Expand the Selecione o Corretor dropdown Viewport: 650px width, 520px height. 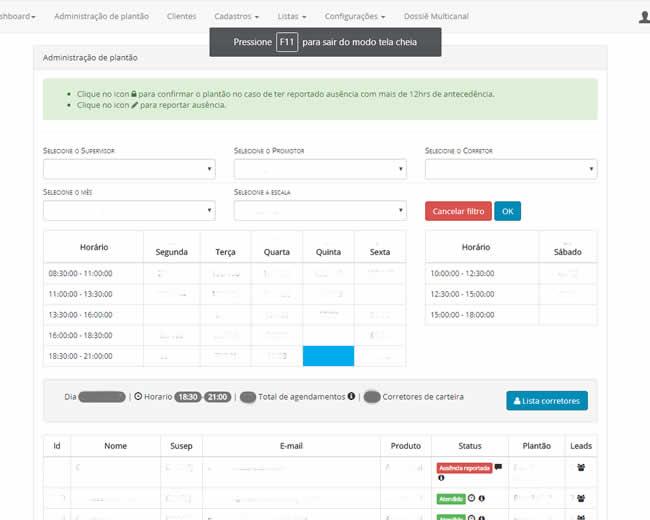click(x=510, y=169)
